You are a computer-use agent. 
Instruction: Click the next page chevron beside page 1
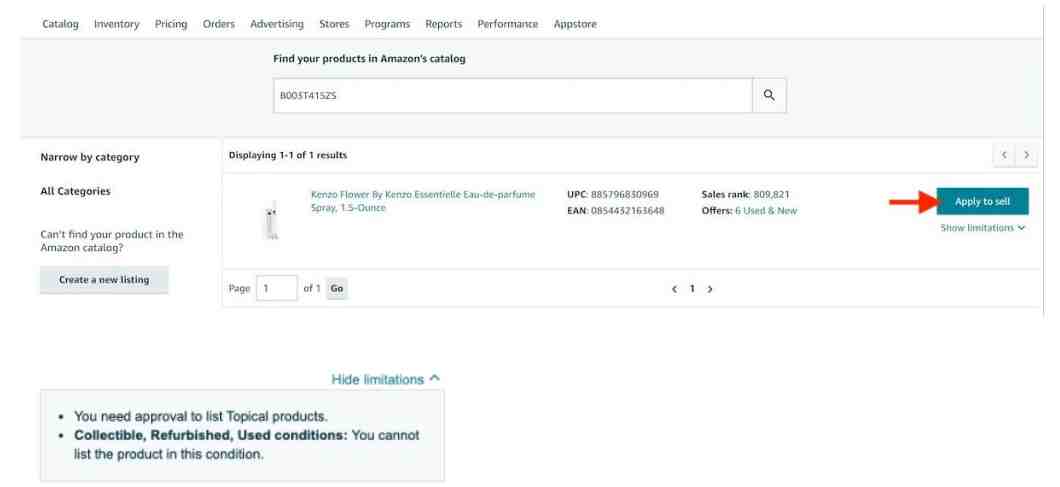[x=710, y=289]
